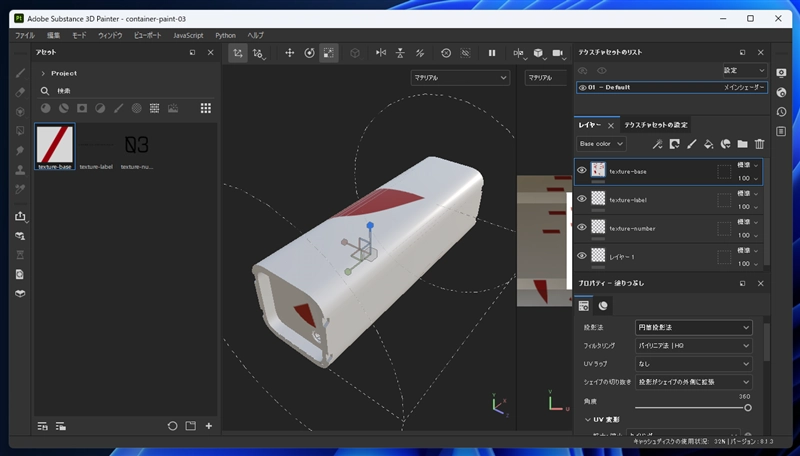Hide the texture-base layer

click(582, 171)
